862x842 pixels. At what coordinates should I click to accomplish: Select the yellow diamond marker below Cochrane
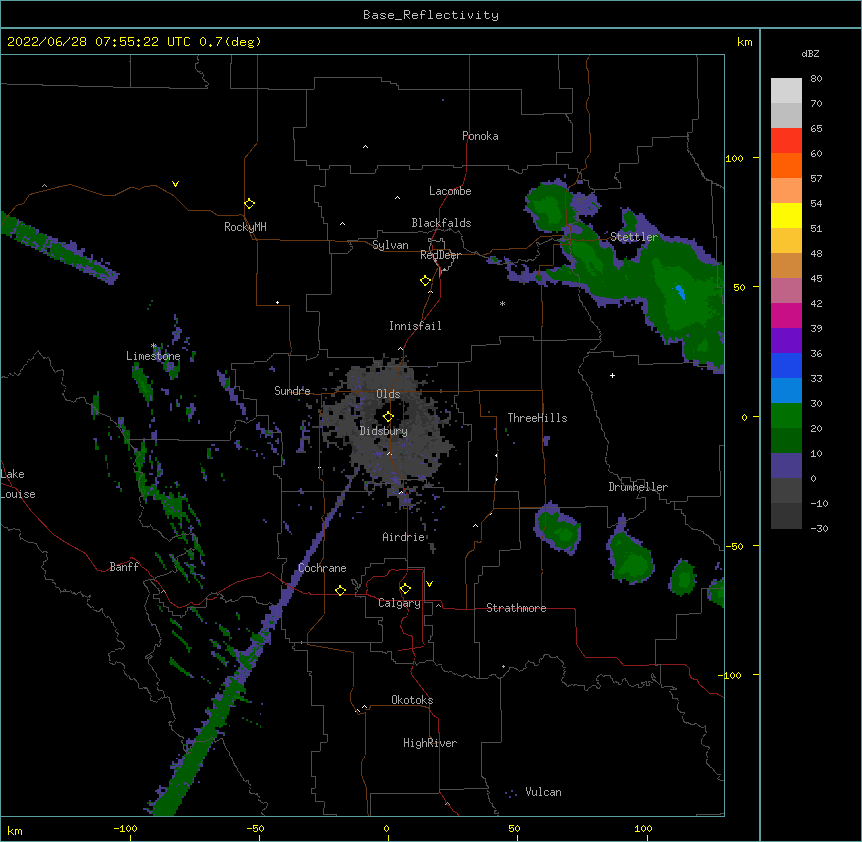(340, 590)
